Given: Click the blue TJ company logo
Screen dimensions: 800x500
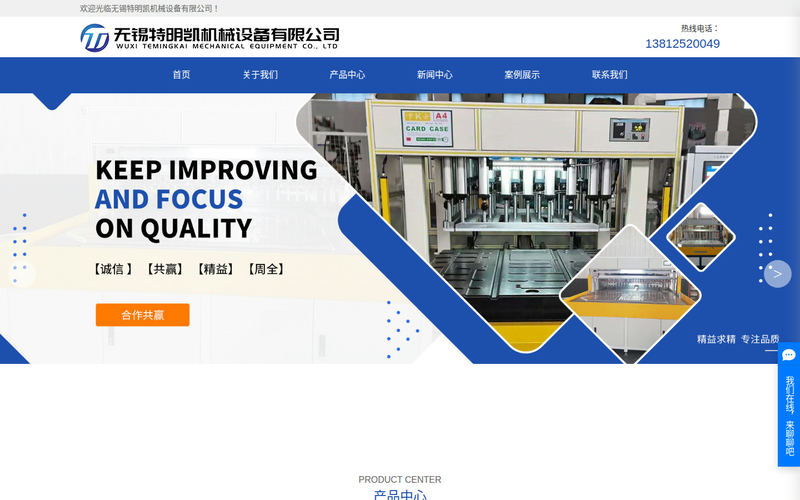Looking at the screenshot, I should (x=95, y=38).
